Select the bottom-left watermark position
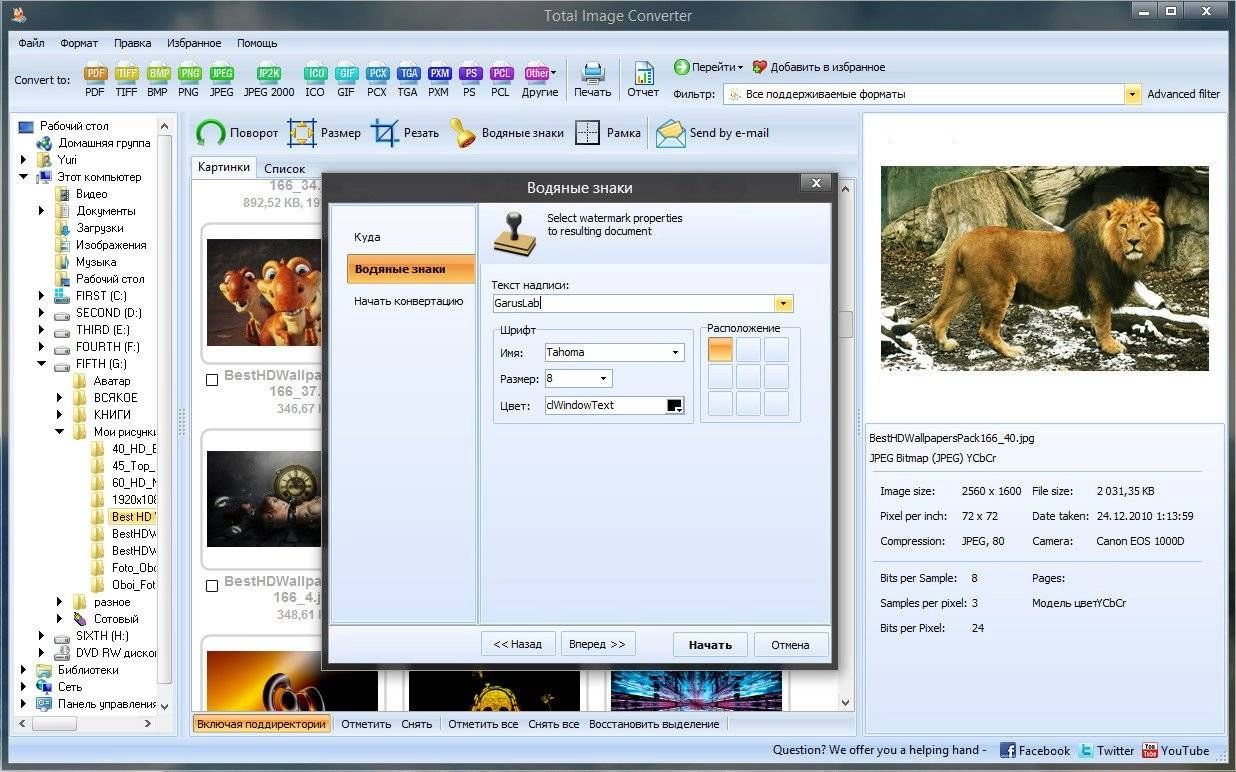This screenshot has height=772, width=1236. pos(720,404)
